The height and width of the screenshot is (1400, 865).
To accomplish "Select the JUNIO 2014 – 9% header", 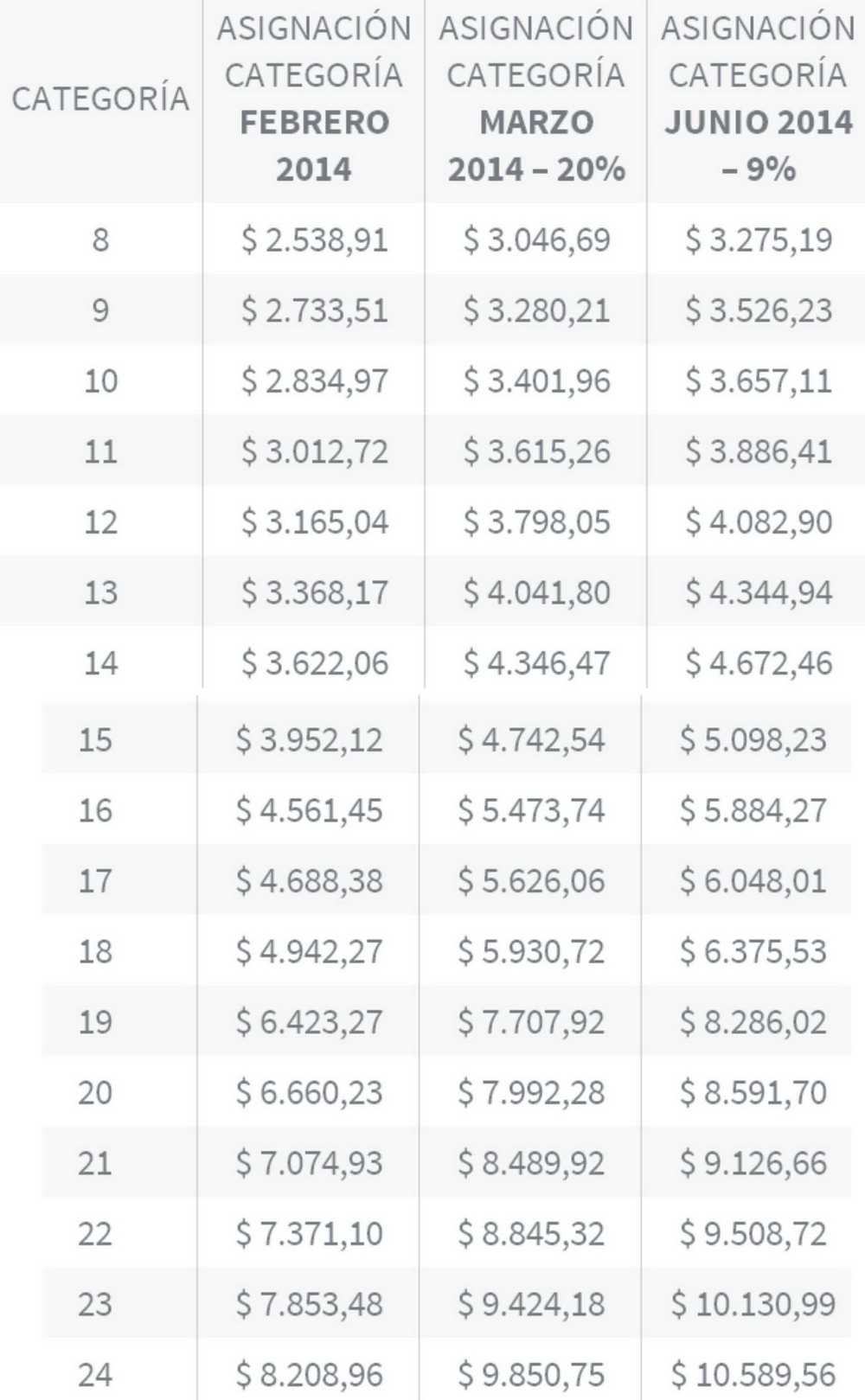I will (x=758, y=99).
